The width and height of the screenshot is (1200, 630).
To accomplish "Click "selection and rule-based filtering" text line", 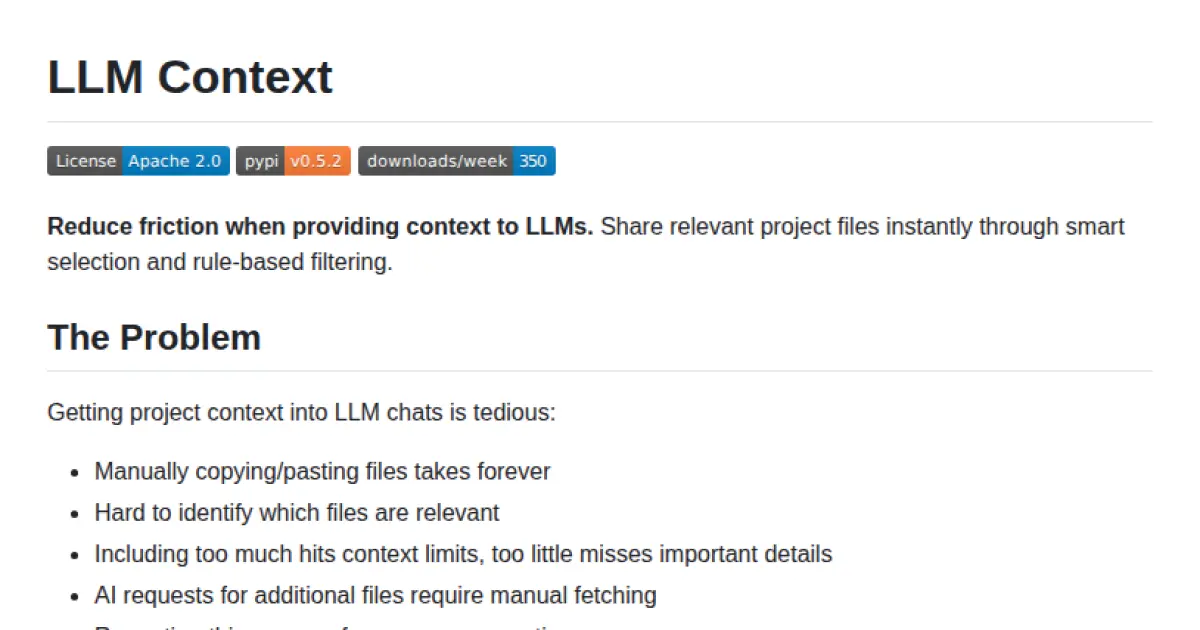I will (x=220, y=263).
